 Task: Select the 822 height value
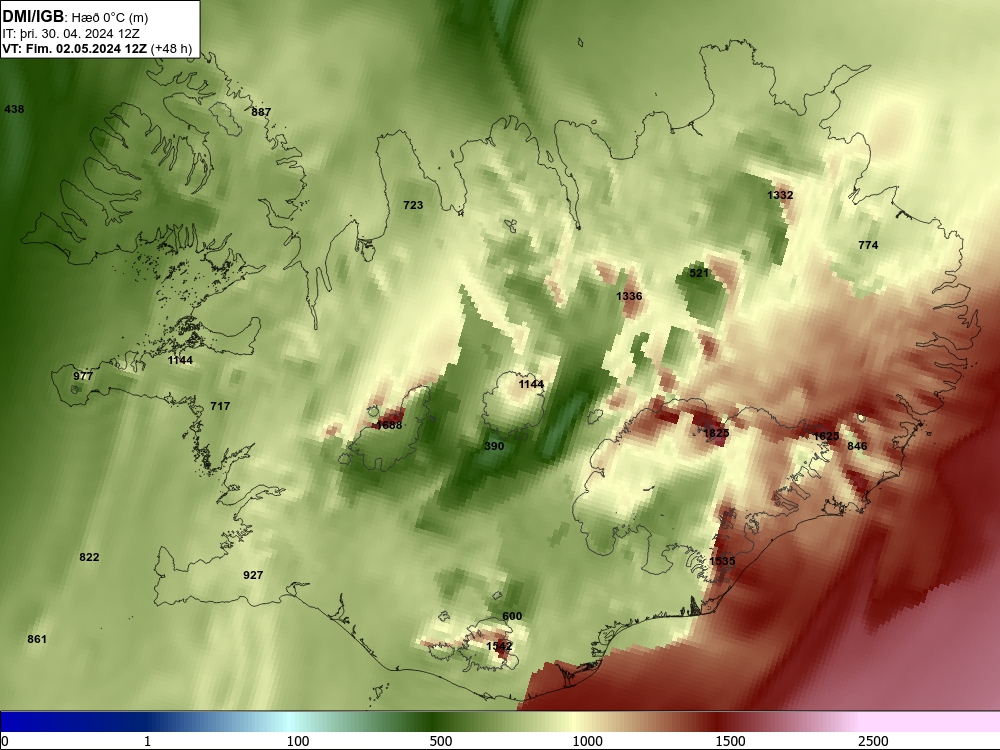pyautogui.click(x=89, y=557)
